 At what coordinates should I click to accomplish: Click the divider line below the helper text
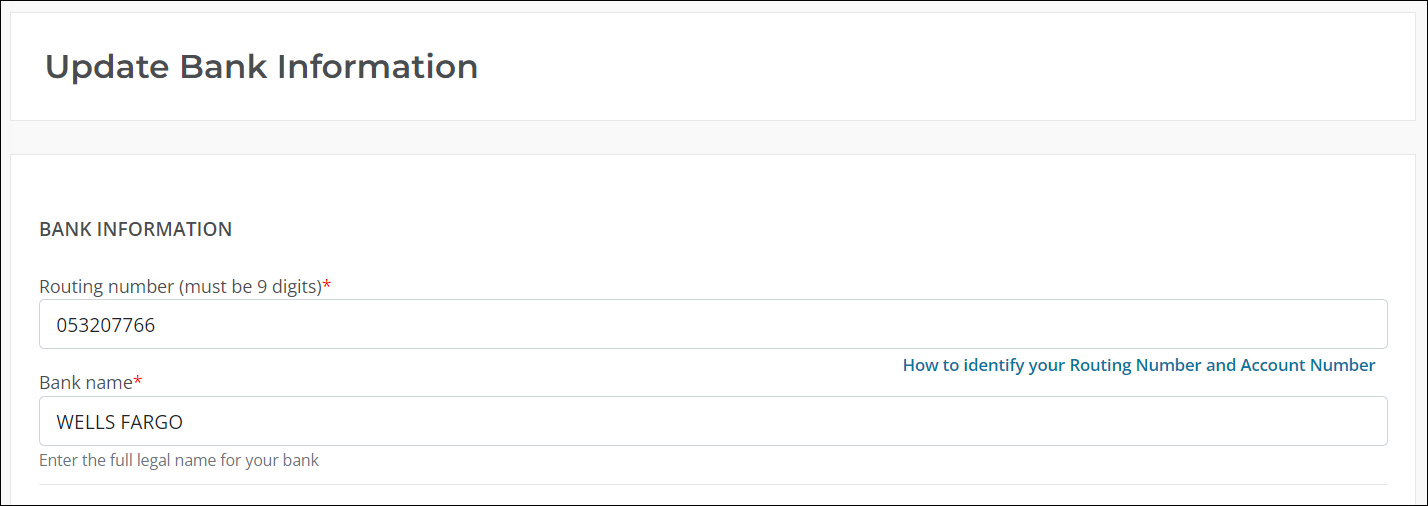click(712, 485)
